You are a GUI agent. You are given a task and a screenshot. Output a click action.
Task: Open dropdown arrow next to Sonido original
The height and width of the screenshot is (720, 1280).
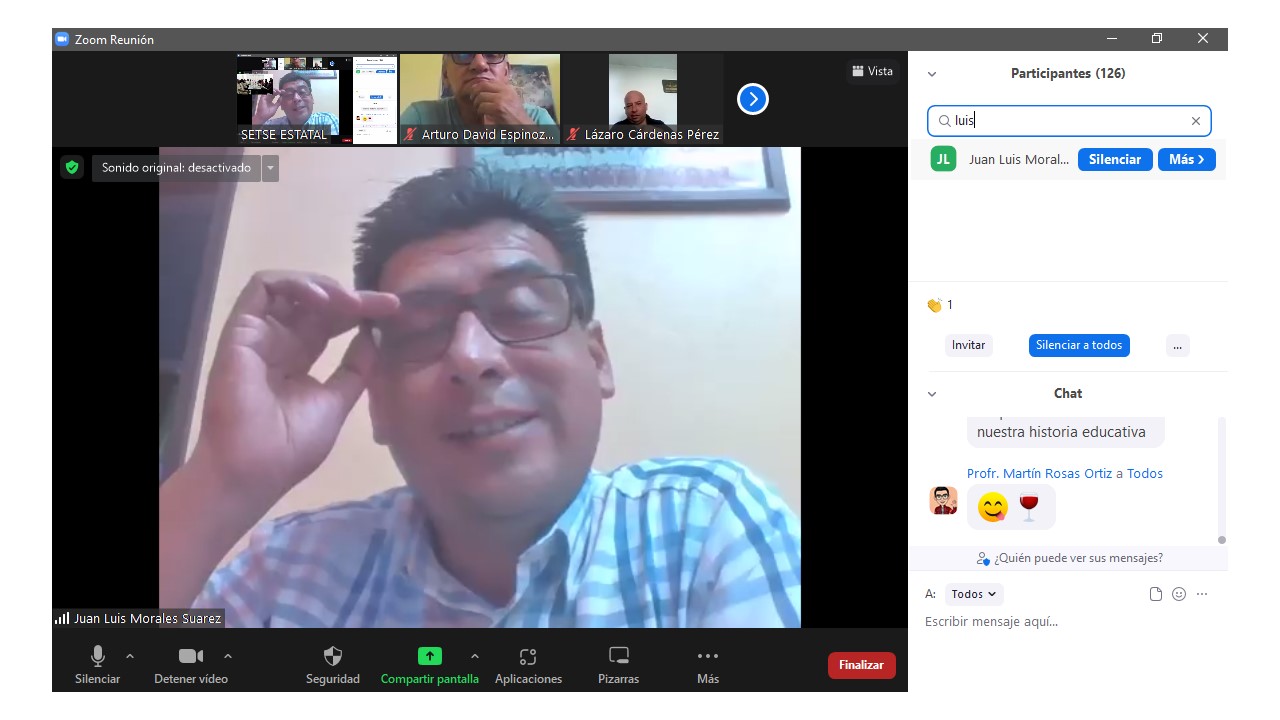[270, 168]
